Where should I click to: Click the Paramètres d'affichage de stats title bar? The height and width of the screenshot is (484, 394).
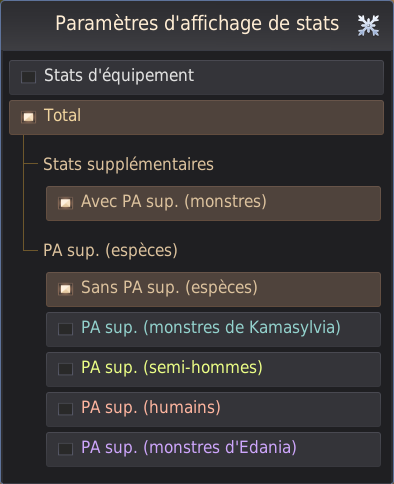point(197,26)
